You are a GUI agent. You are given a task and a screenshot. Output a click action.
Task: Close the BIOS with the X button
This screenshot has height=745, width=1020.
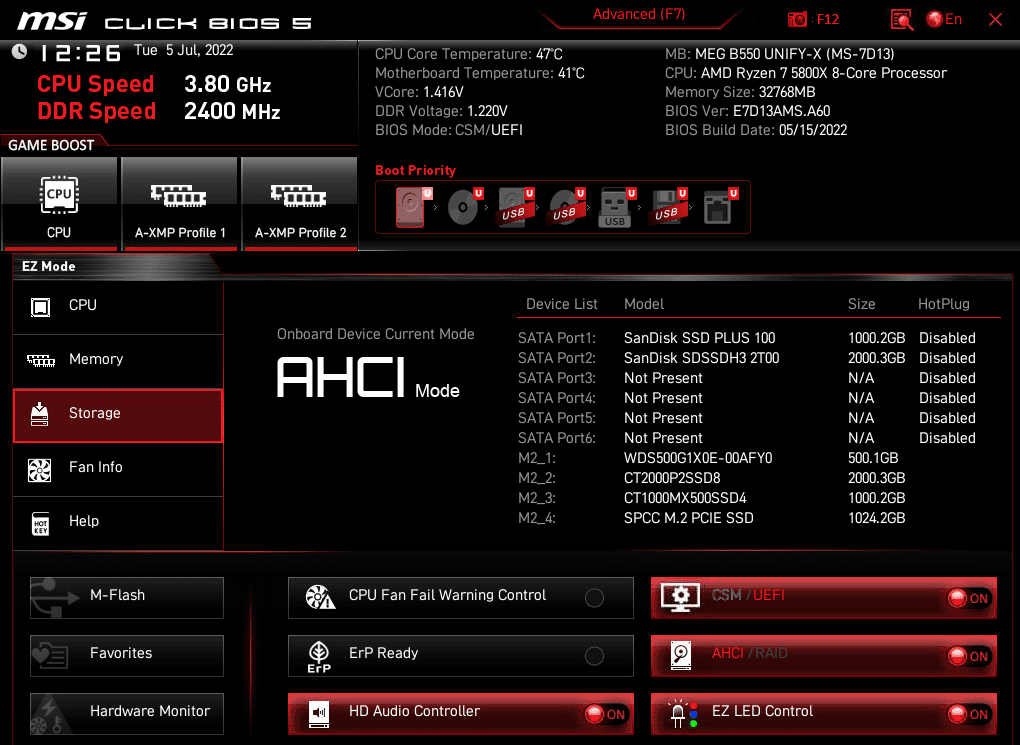pos(995,20)
